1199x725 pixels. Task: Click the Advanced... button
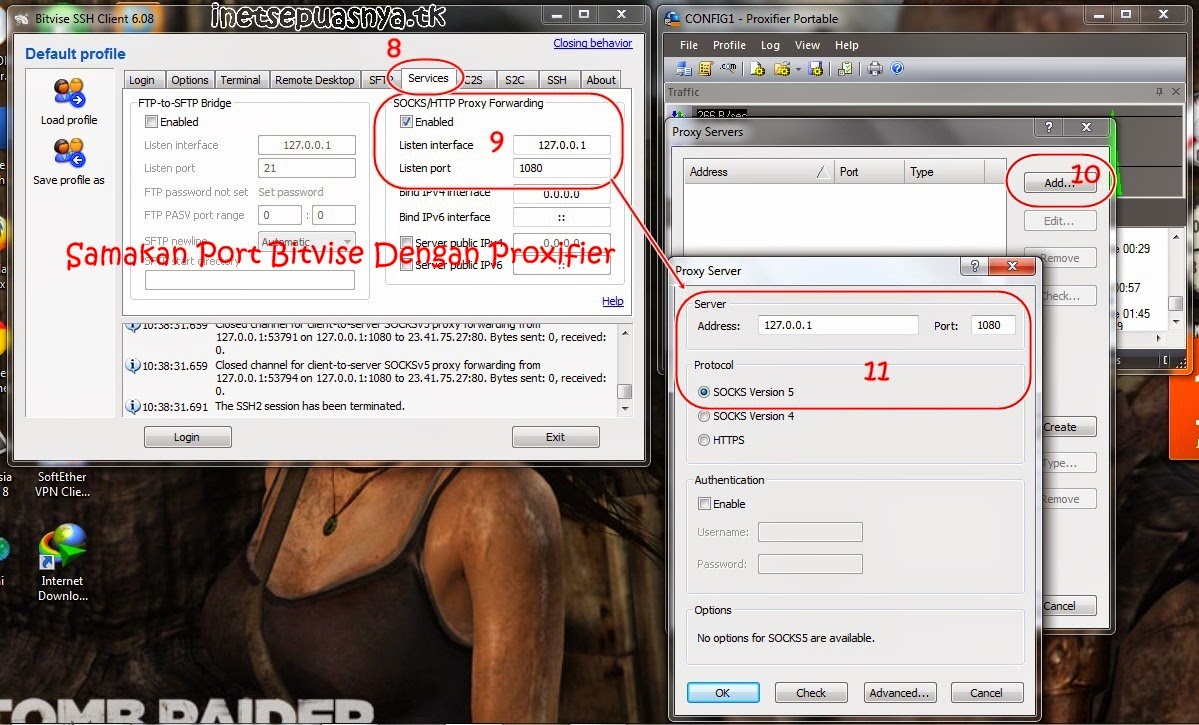point(899,693)
